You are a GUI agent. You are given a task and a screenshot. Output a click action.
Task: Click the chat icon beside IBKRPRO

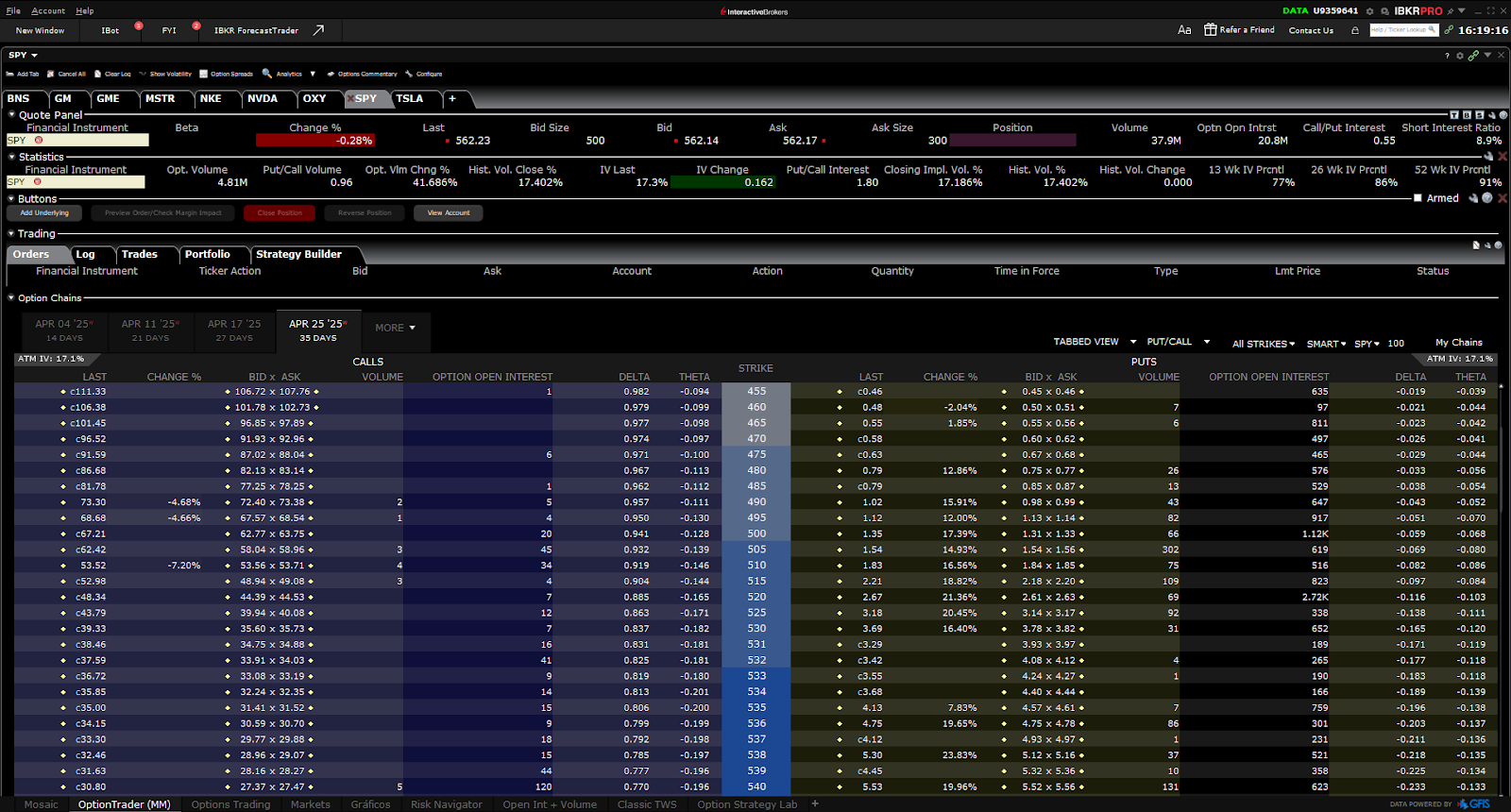[x=1384, y=11]
